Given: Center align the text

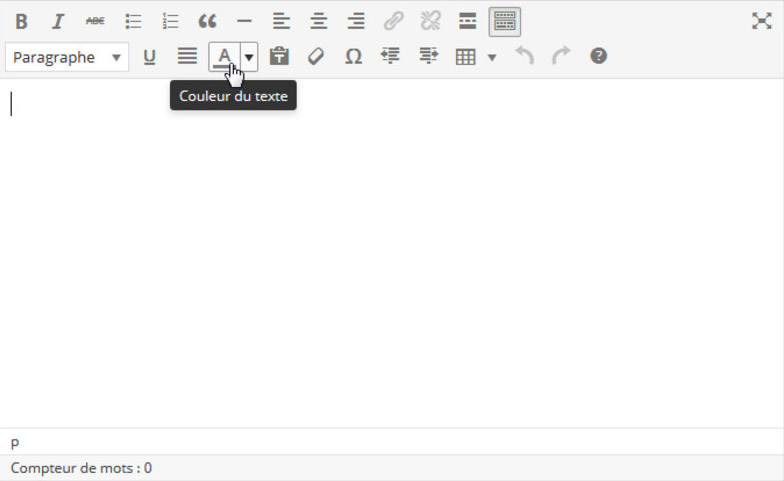Looking at the screenshot, I should pos(318,22).
